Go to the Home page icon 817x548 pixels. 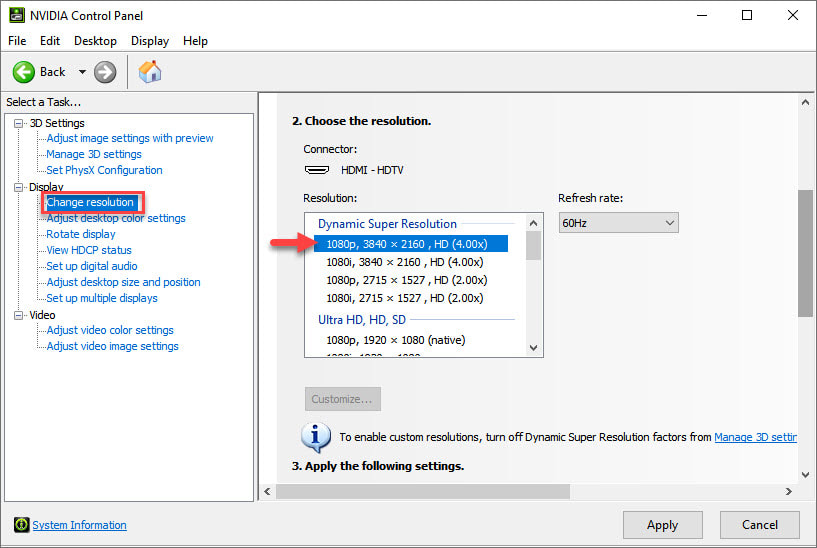pos(150,72)
